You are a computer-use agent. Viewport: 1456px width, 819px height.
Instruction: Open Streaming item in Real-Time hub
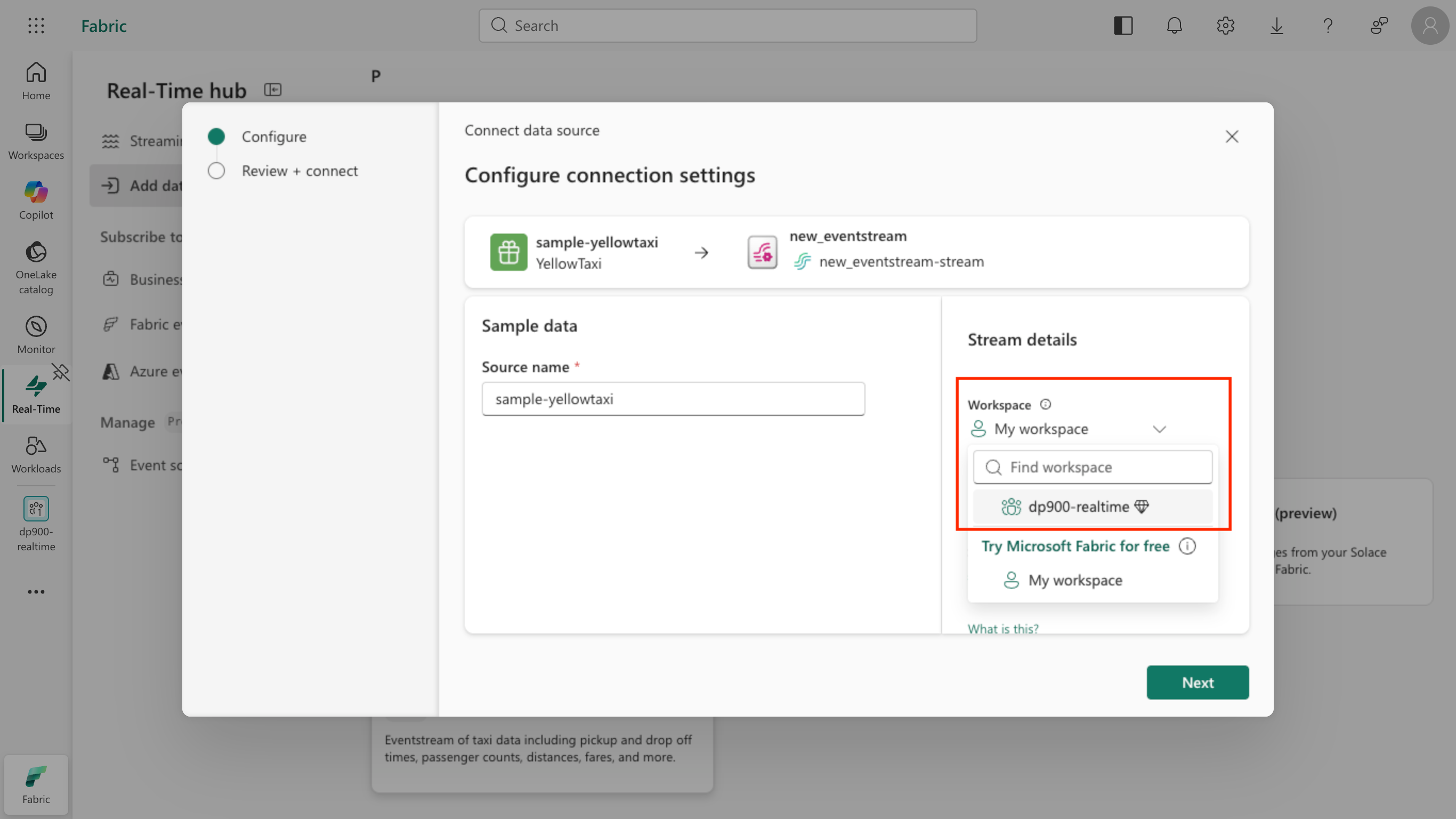[141, 141]
